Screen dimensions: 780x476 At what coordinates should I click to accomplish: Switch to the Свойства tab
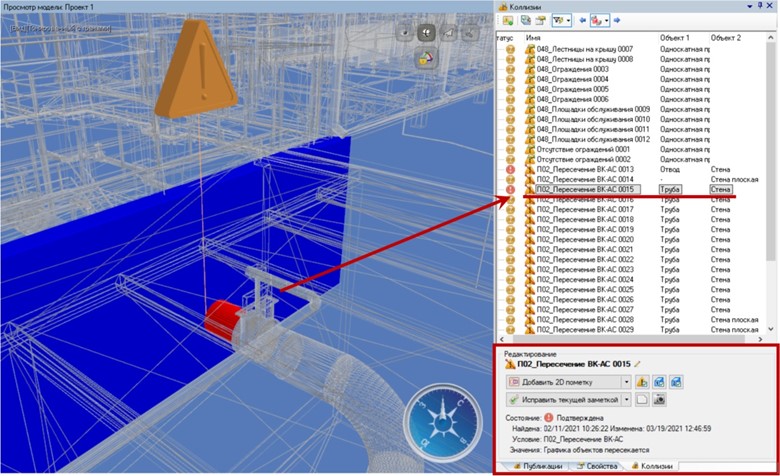[599, 466]
